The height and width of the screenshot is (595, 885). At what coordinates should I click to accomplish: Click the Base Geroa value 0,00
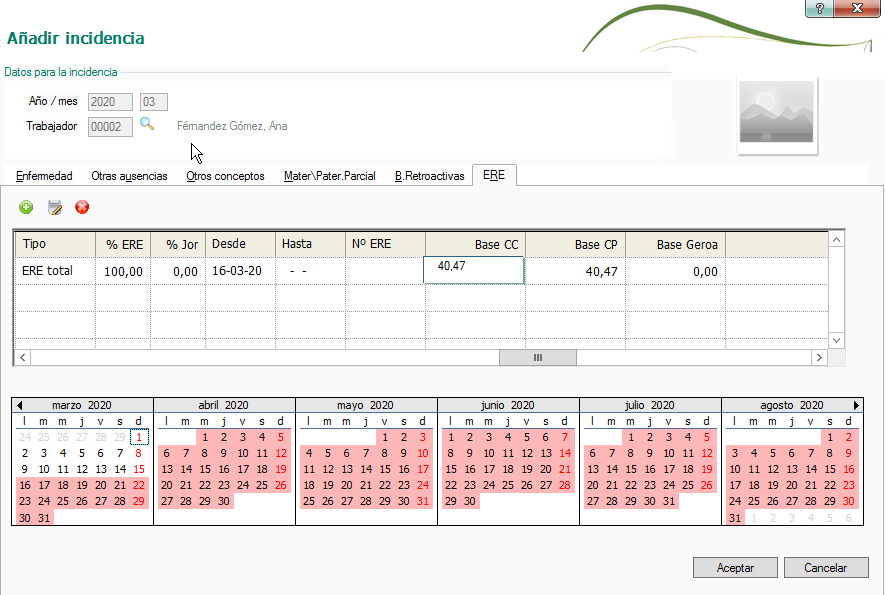pos(675,272)
